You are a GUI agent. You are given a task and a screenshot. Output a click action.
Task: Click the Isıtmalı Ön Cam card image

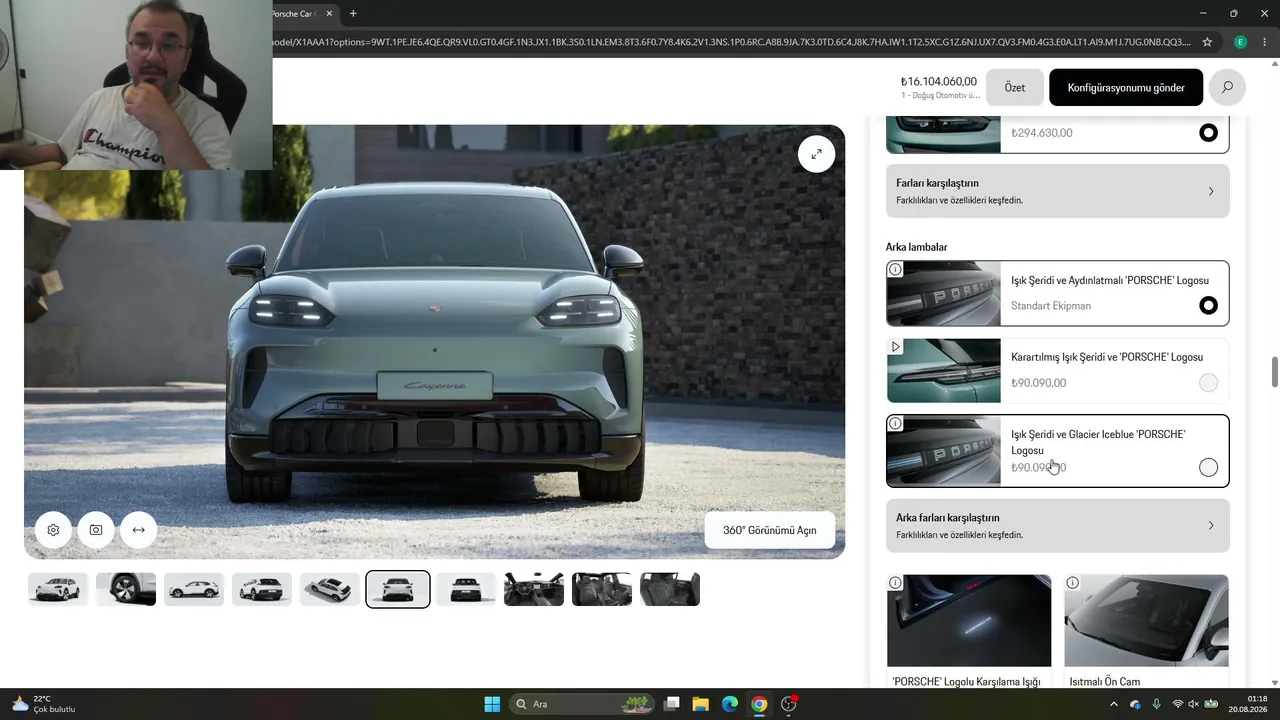click(1146, 620)
